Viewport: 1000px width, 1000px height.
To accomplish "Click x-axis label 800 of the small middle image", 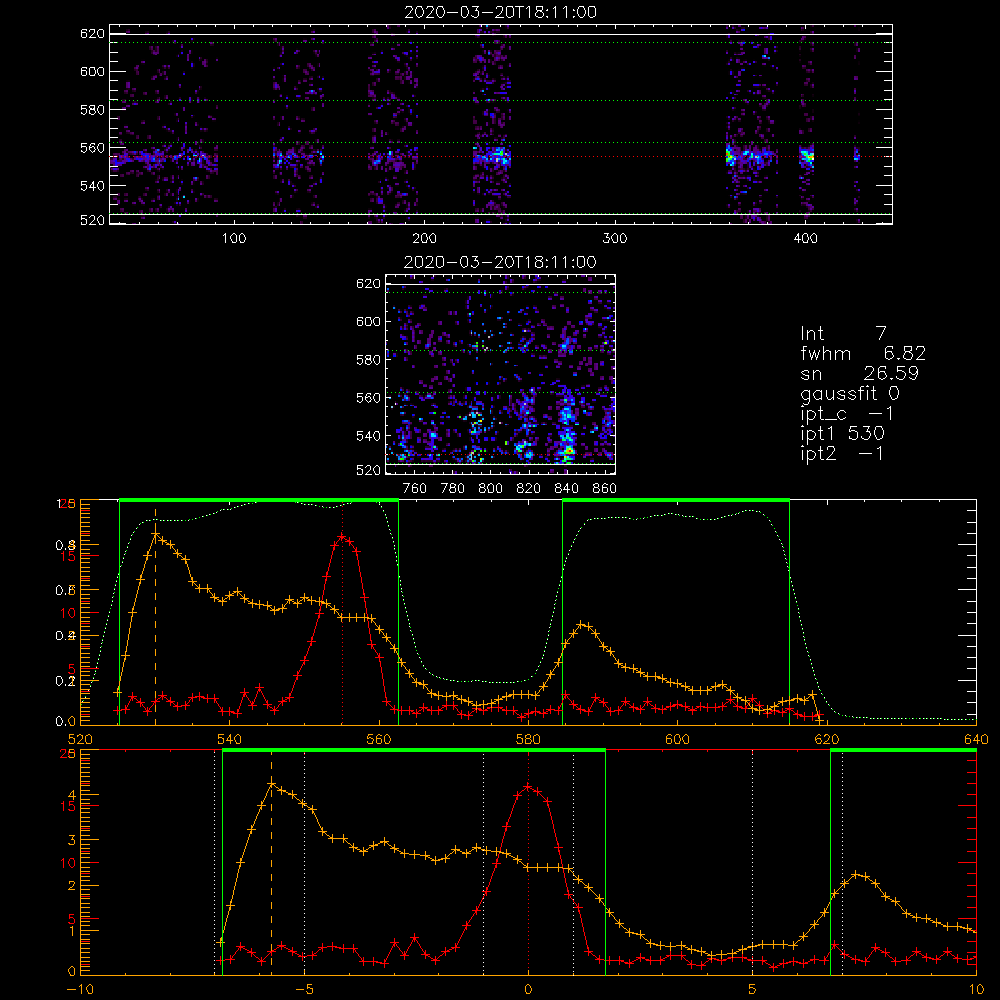I will [x=490, y=489].
